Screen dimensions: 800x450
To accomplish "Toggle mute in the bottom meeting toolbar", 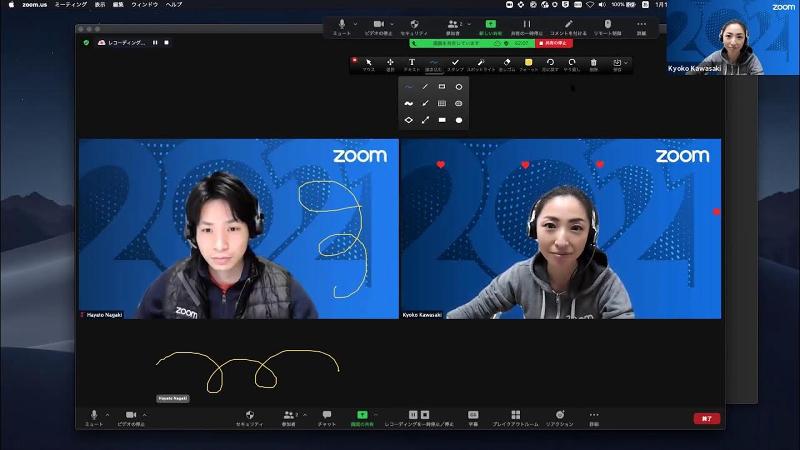I will (94, 416).
